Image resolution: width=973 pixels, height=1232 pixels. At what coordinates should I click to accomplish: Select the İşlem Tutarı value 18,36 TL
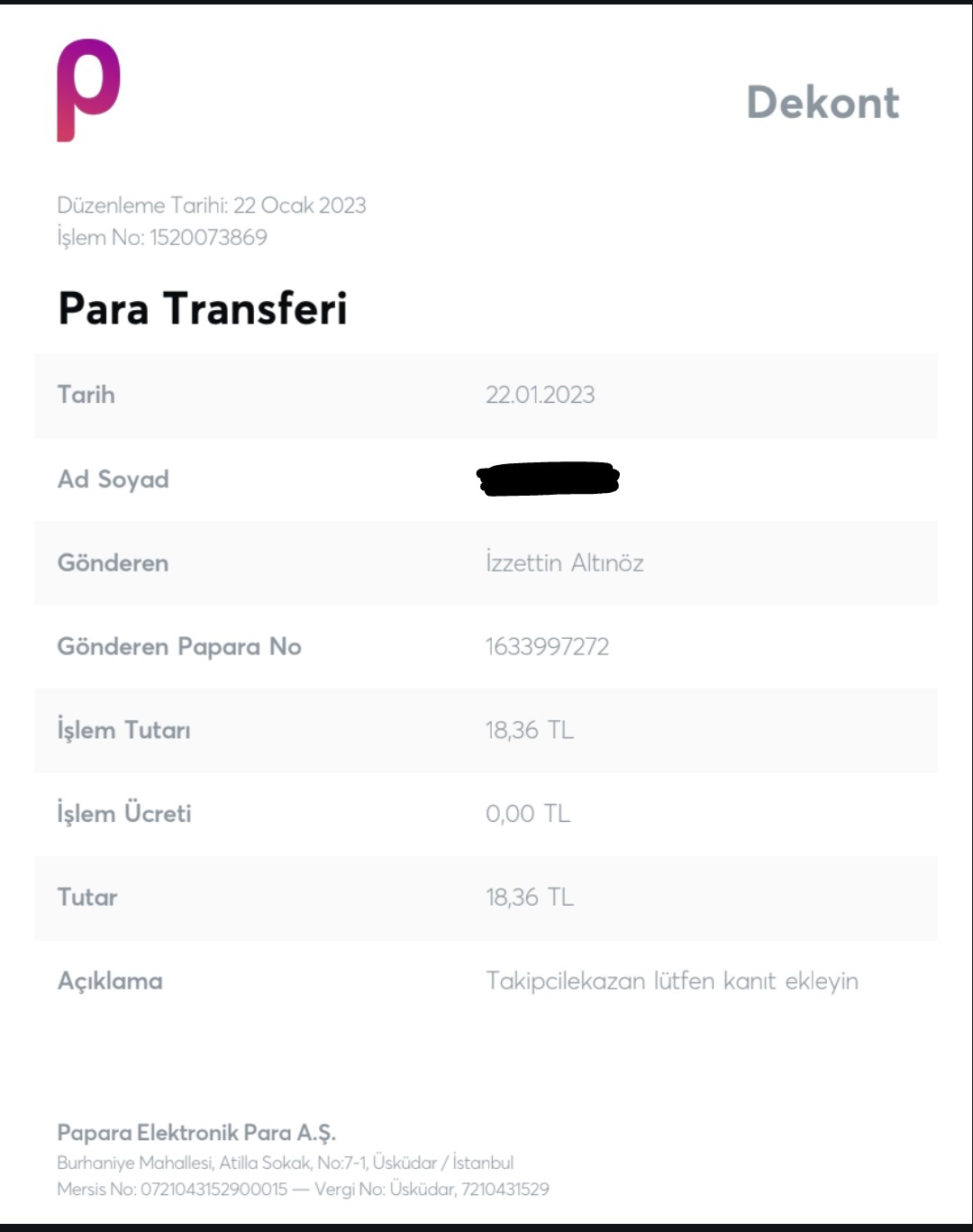coord(529,730)
